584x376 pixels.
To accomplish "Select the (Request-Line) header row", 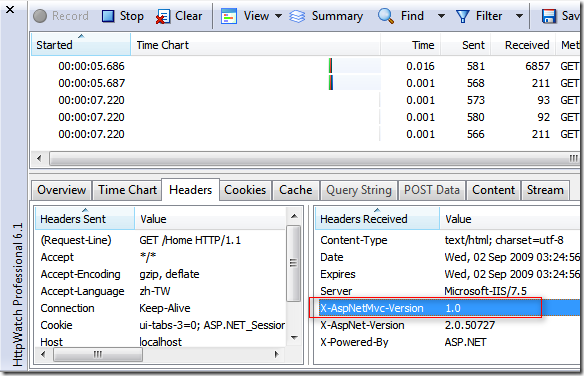I will [161, 240].
